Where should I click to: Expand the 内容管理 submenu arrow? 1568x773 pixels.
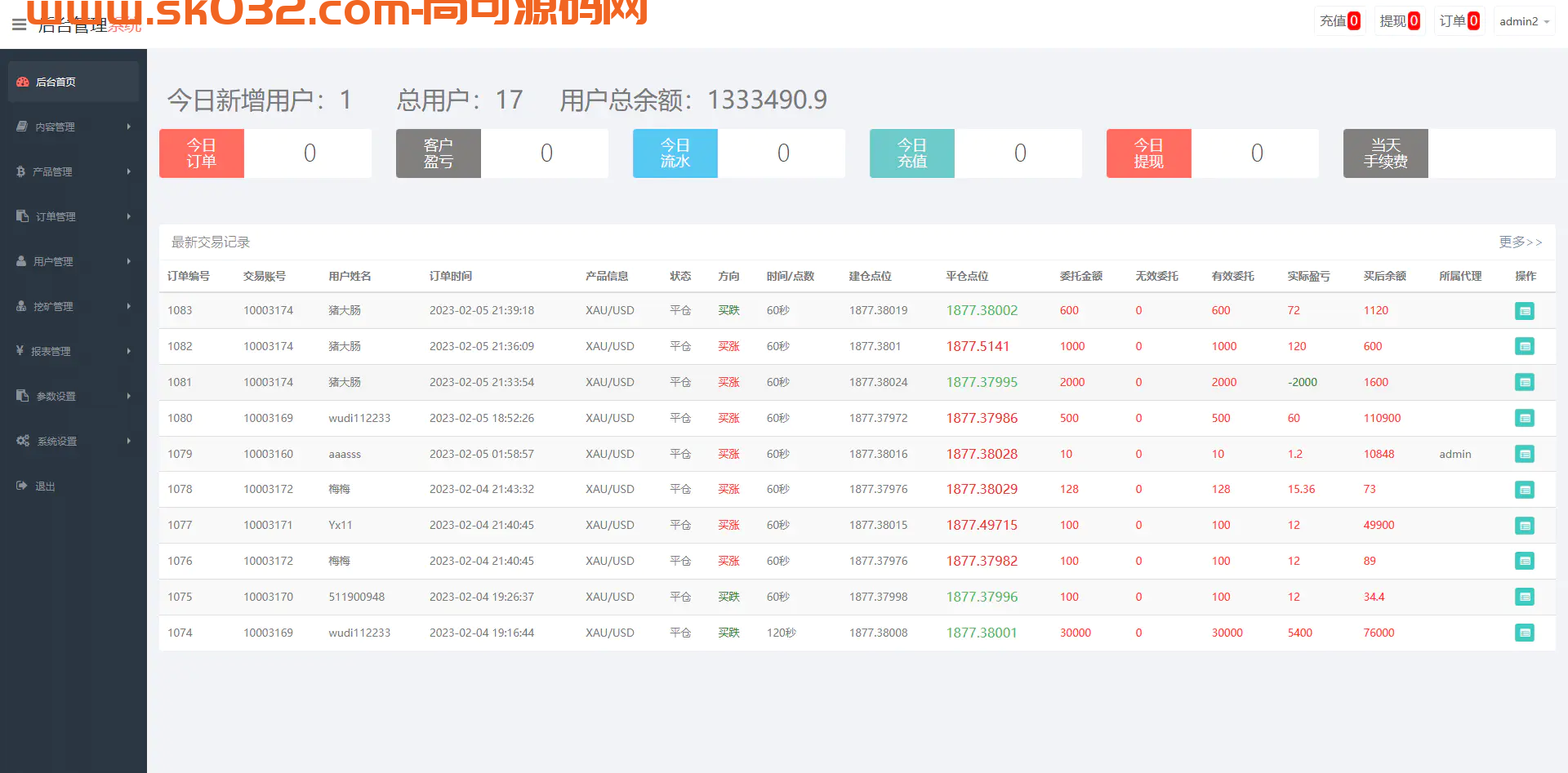tap(129, 127)
